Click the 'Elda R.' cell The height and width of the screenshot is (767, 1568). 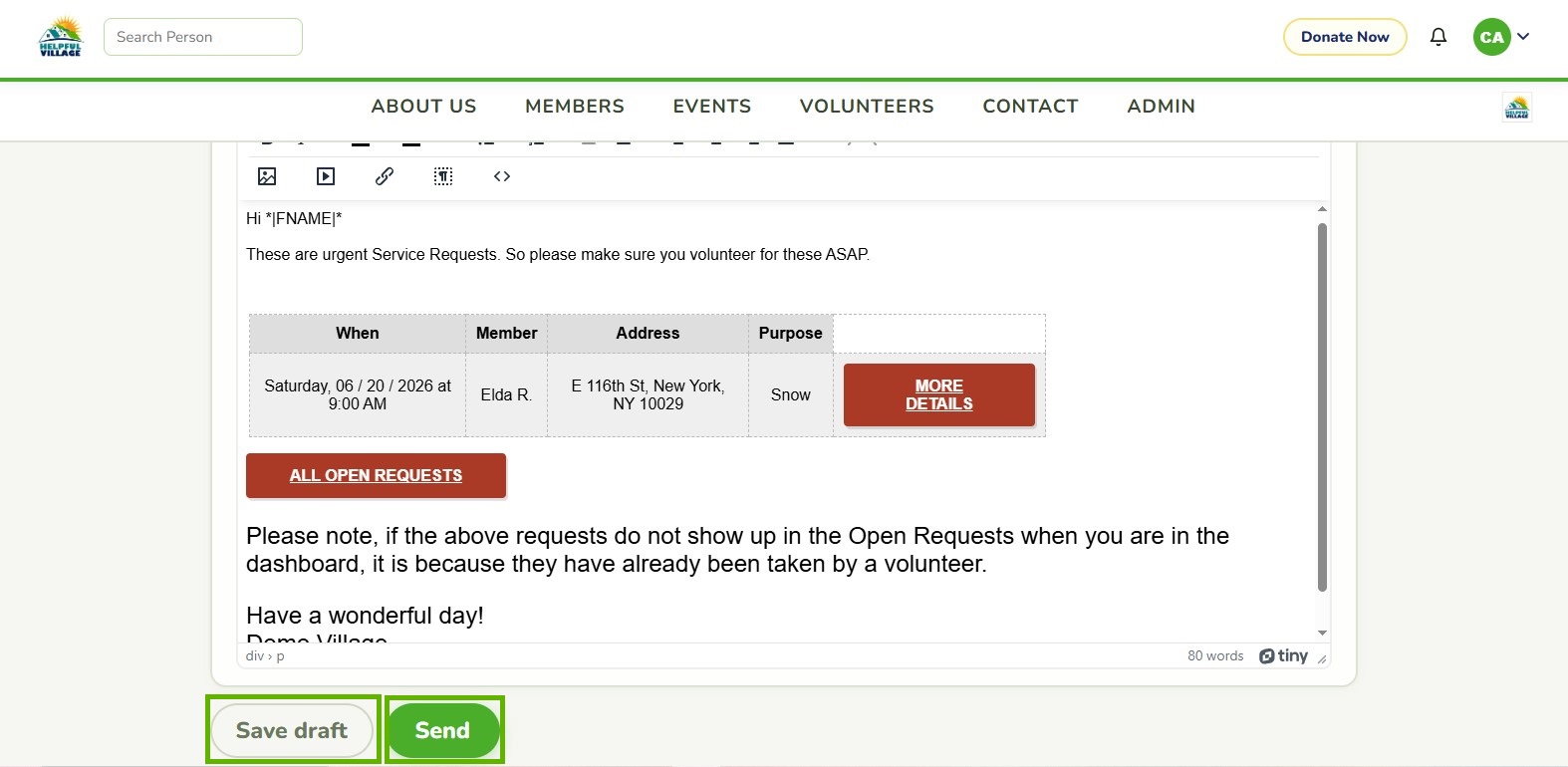(x=506, y=394)
